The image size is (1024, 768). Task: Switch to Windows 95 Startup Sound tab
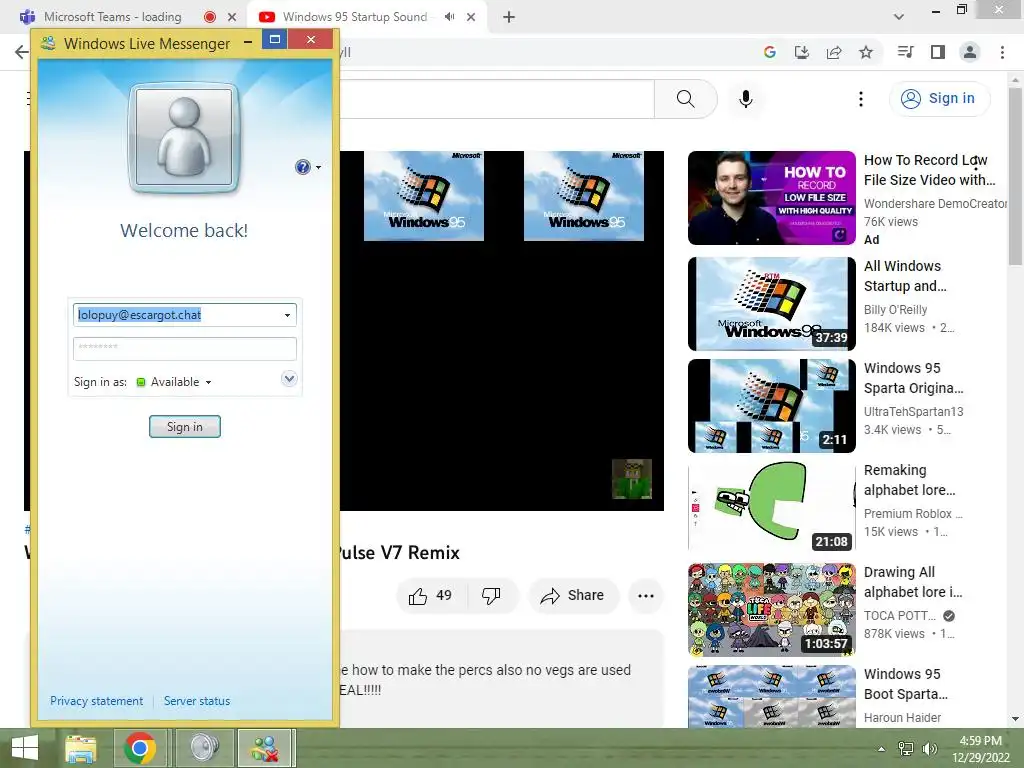355,17
